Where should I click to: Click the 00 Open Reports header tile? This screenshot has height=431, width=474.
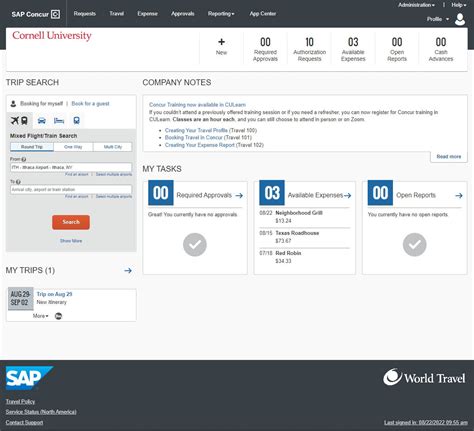coord(397,49)
